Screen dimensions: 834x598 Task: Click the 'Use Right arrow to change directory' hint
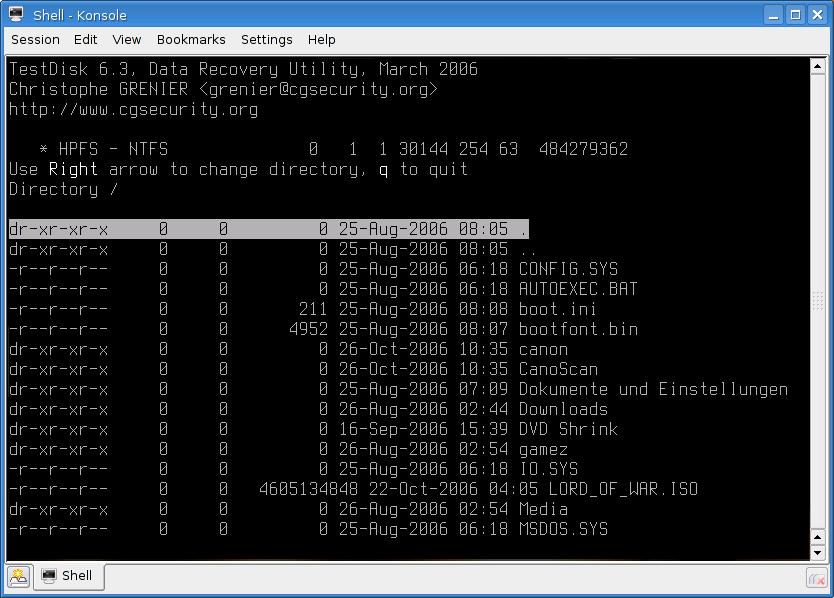238,169
